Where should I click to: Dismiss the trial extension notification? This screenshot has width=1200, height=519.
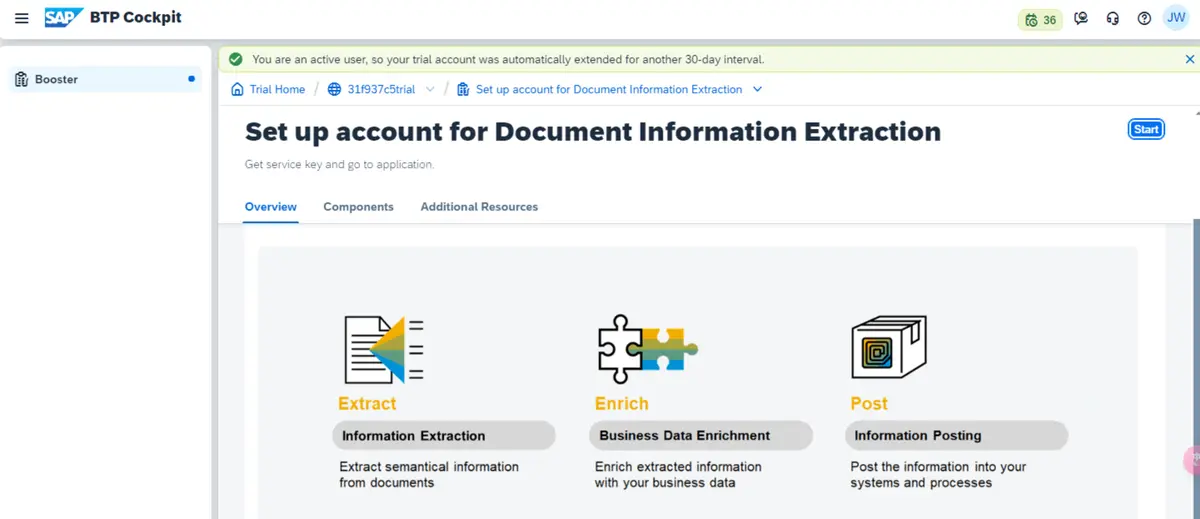click(1189, 59)
